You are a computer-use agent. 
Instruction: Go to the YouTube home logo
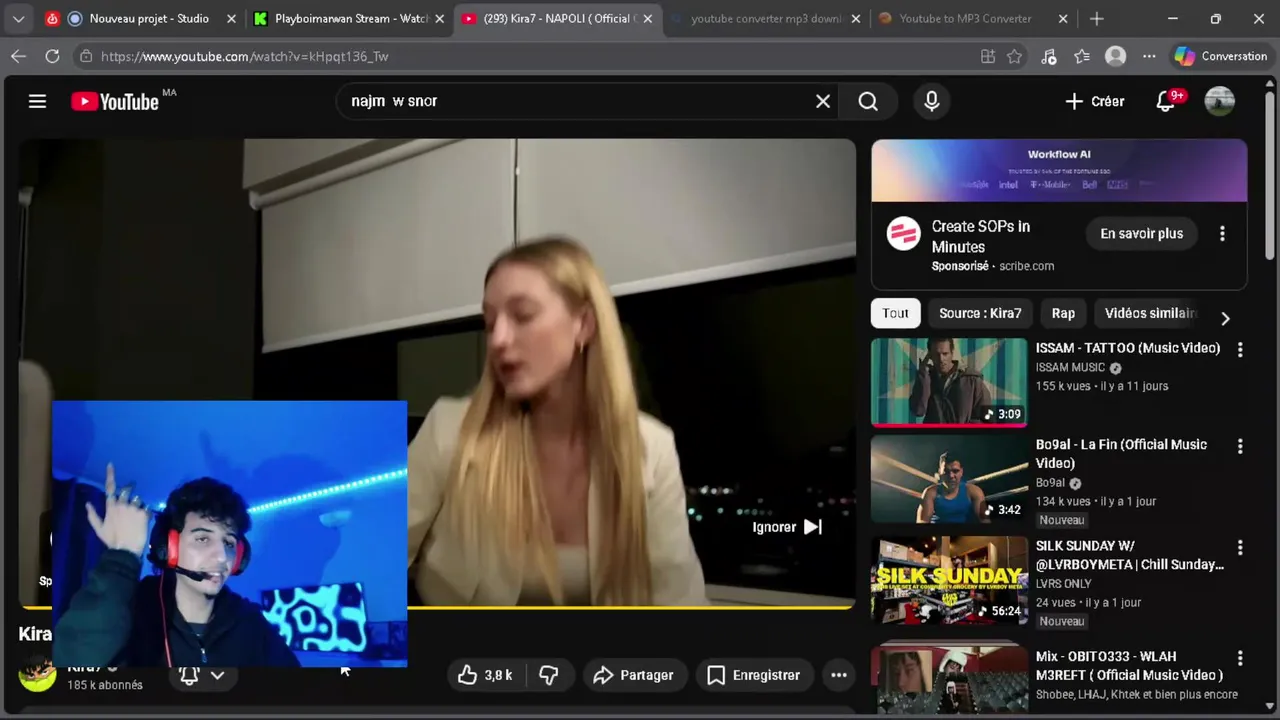coord(115,101)
